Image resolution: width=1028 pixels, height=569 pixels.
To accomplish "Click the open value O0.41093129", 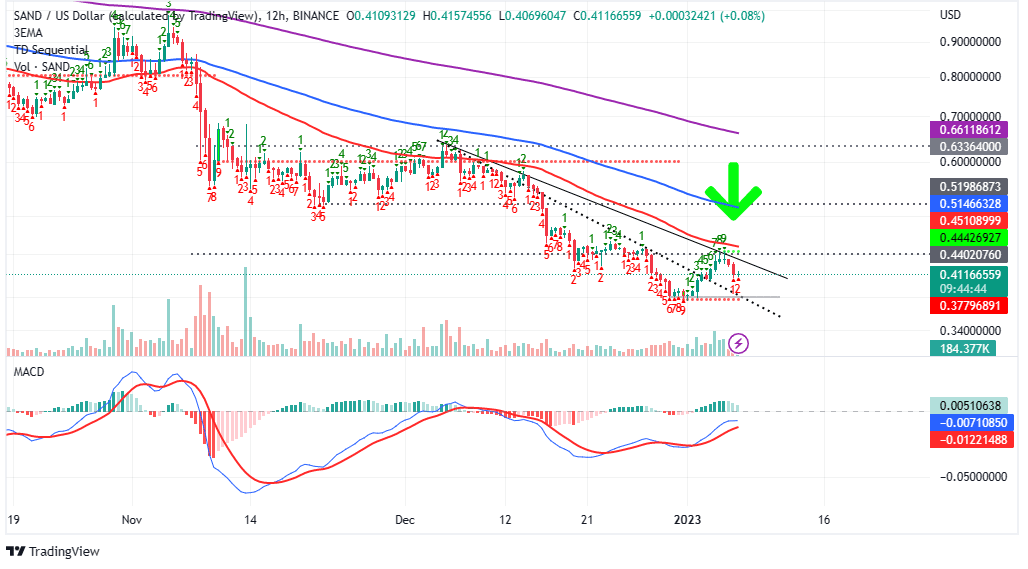I will [381, 15].
